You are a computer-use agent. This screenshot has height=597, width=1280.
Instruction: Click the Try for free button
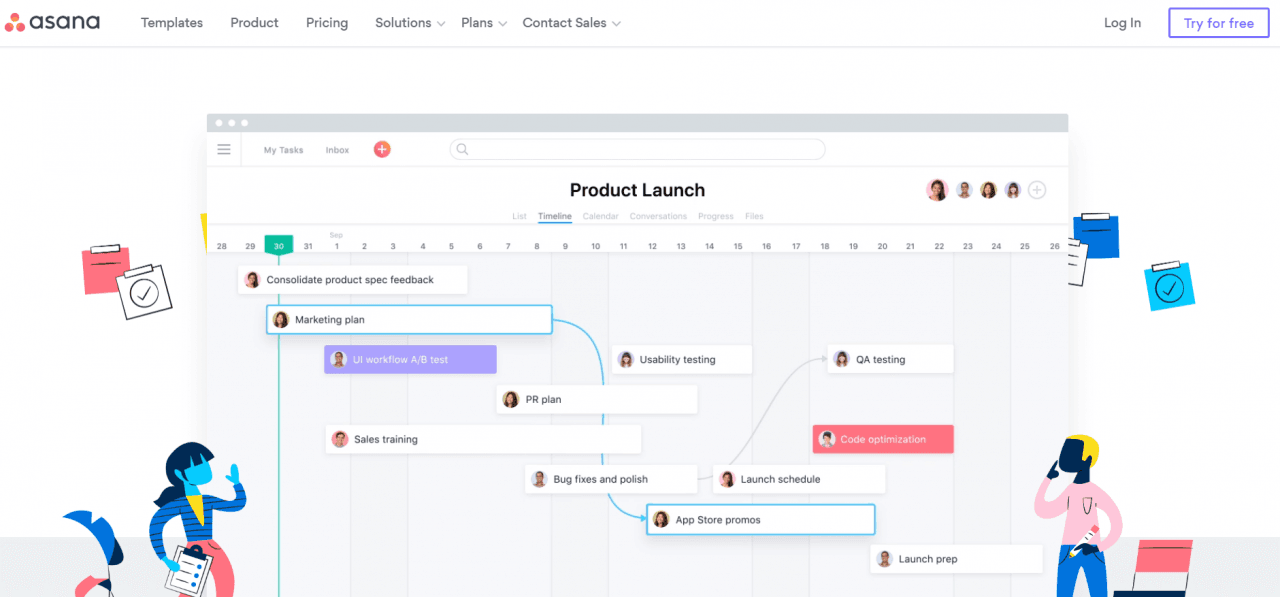pos(1218,22)
